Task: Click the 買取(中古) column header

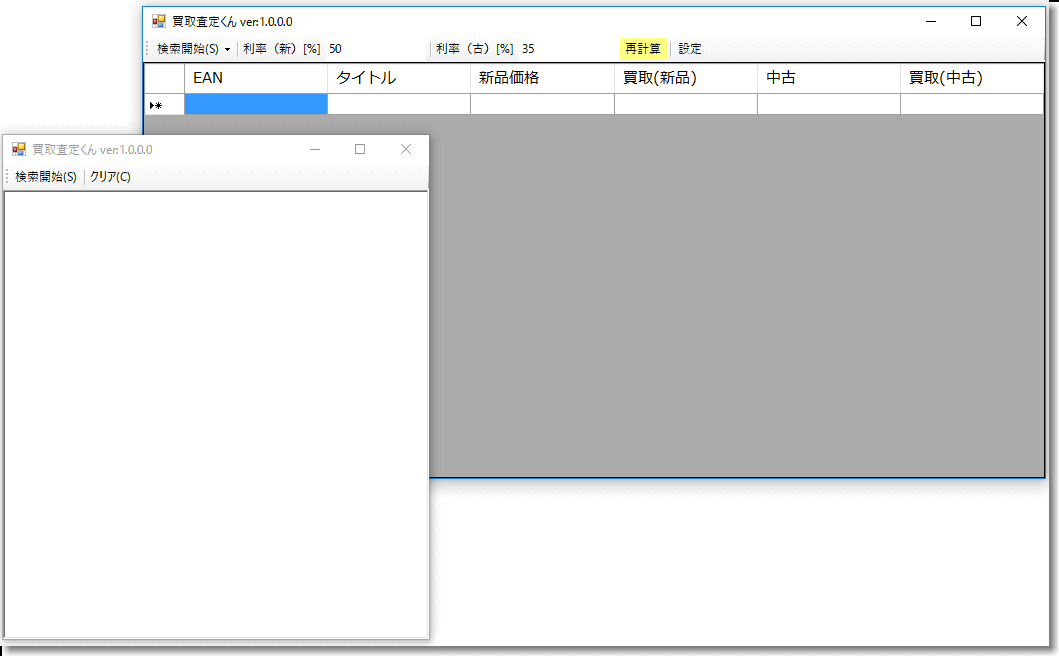Action: [x=971, y=78]
